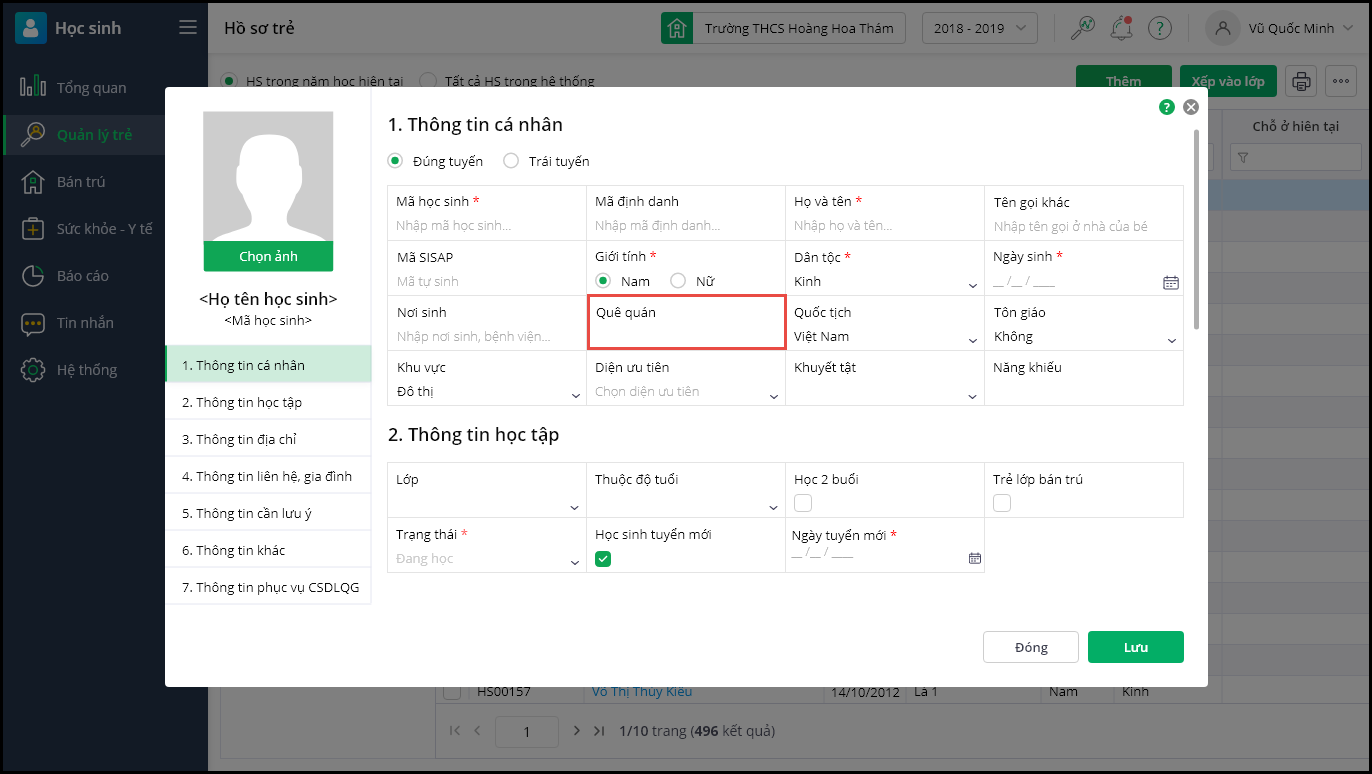Open the enrollment date calendar icon

tap(974, 558)
